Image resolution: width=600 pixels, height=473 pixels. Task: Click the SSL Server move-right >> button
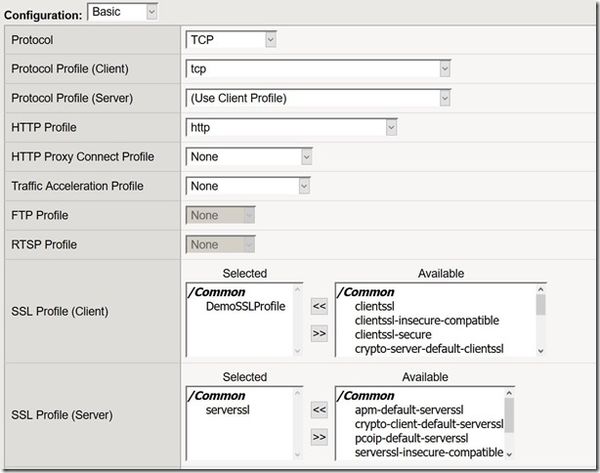click(x=319, y=437)
